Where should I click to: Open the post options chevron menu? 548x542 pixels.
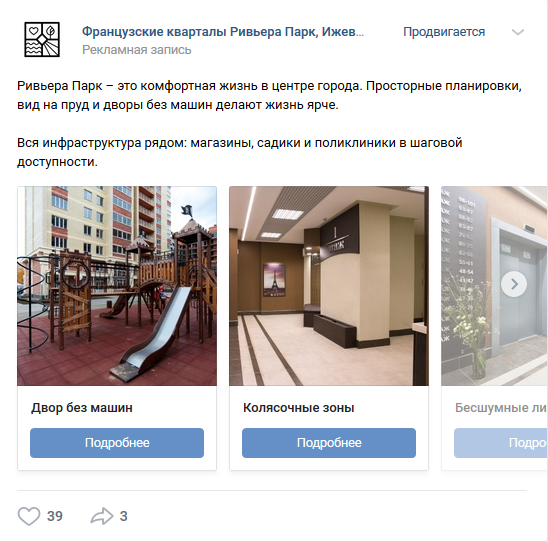[518, 32]
